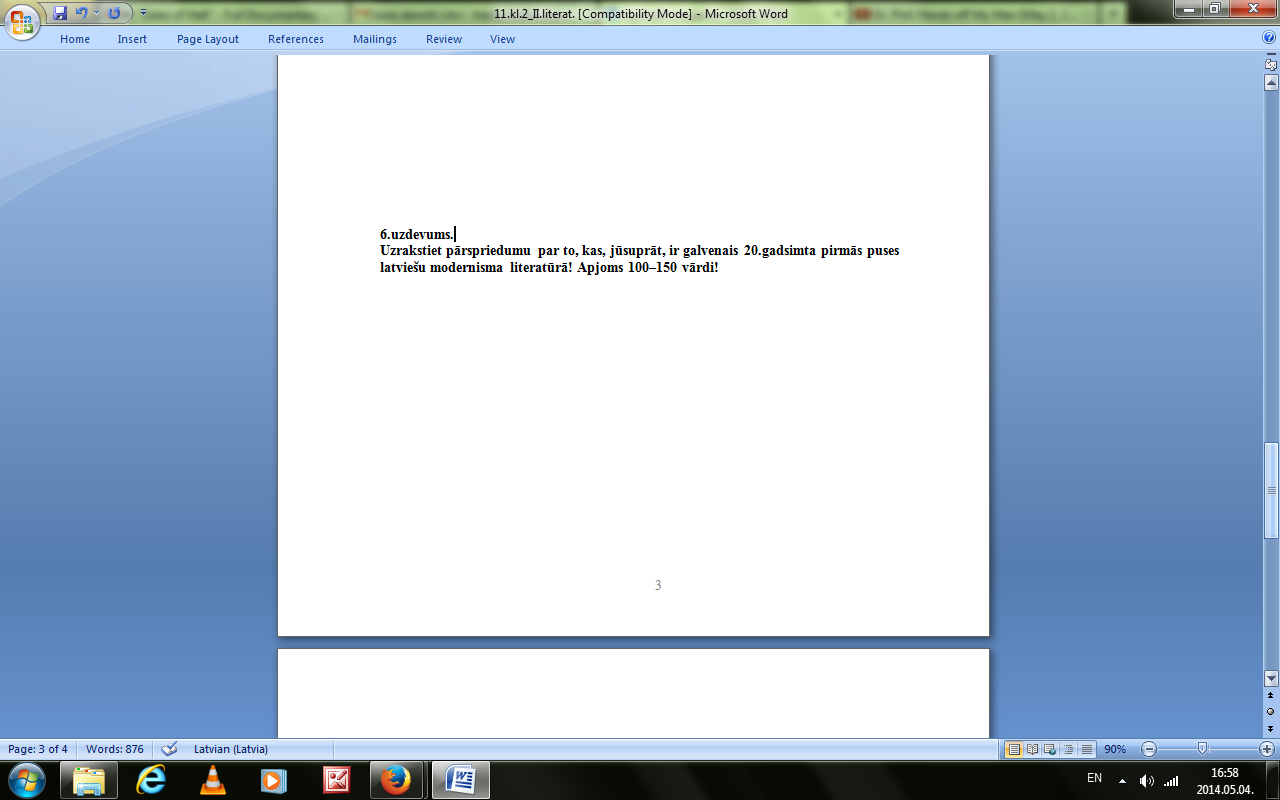Open the network signal tray icon
Screen dimensions: 1280x800
click(x=1171, y=781)
